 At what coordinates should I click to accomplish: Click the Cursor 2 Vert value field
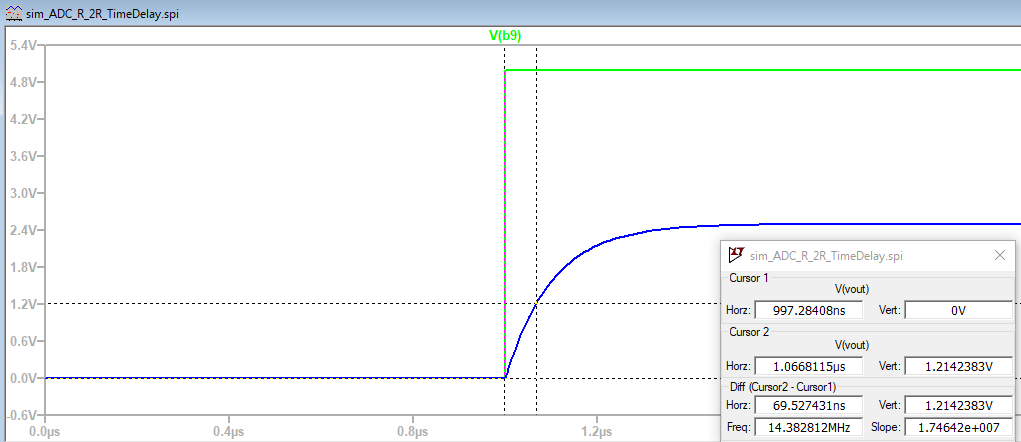pyautogui.click(x=958, y=365)
